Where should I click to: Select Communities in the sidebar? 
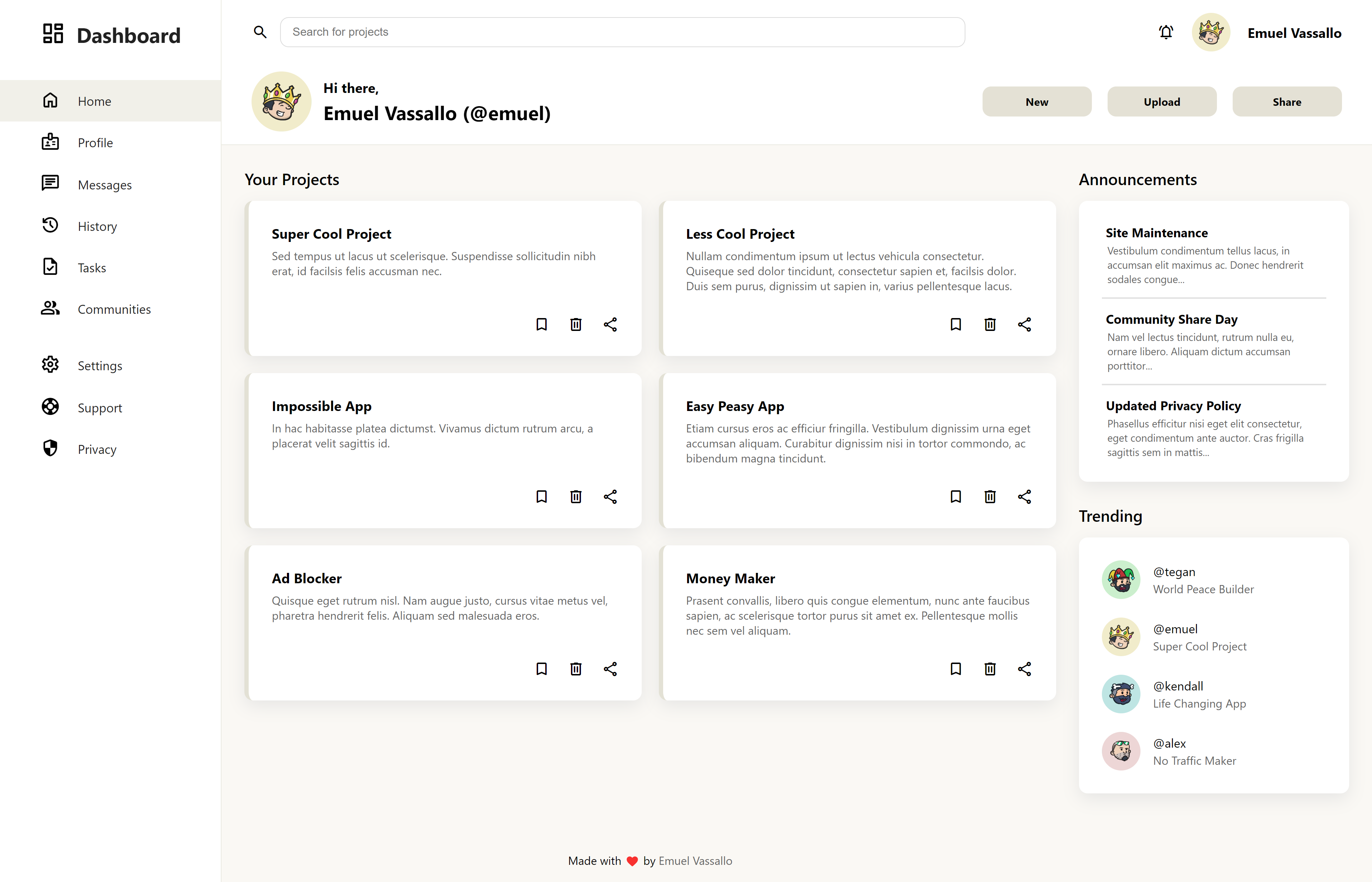pos(114,309)
